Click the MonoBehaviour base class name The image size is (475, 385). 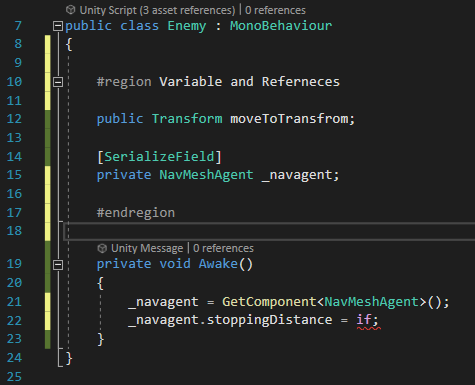pos(281,26)
